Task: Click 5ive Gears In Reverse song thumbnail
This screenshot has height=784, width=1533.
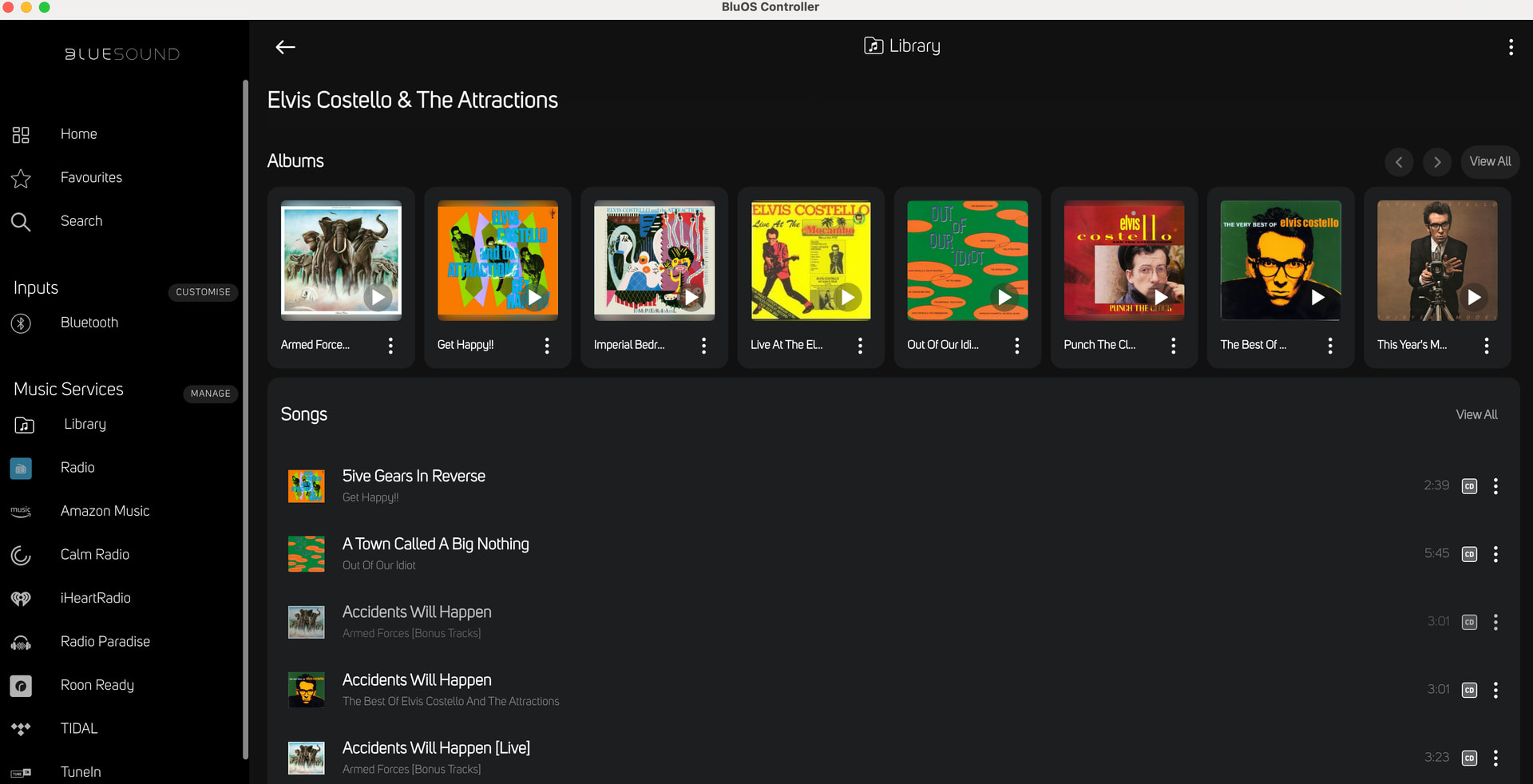Action: tap(307, 486)
